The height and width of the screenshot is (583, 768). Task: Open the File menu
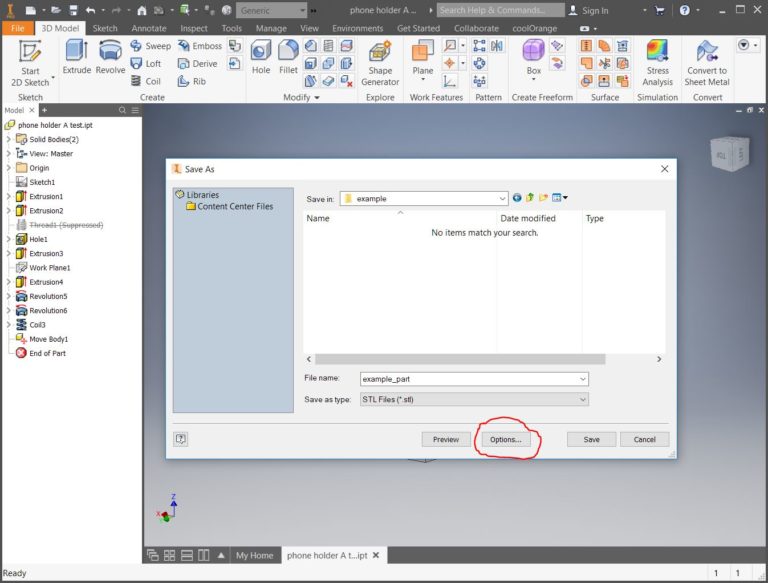(17, 28)
